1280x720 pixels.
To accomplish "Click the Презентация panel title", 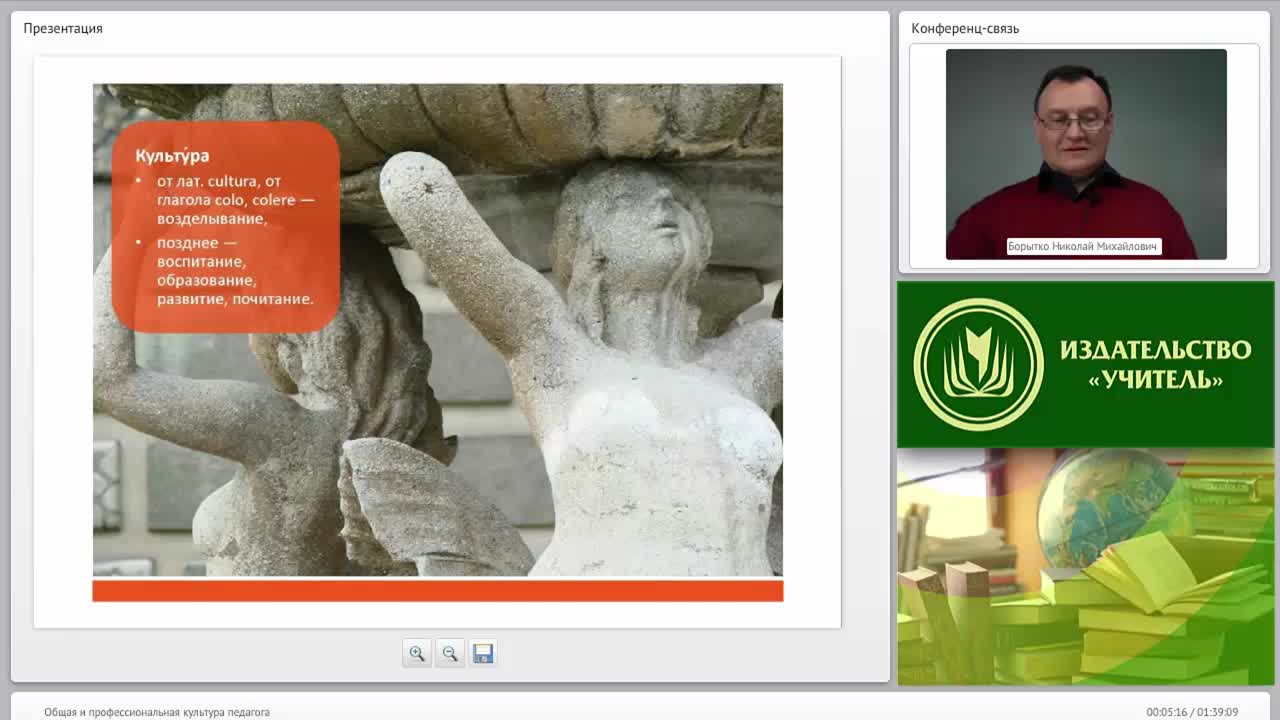I will [63, 28].
